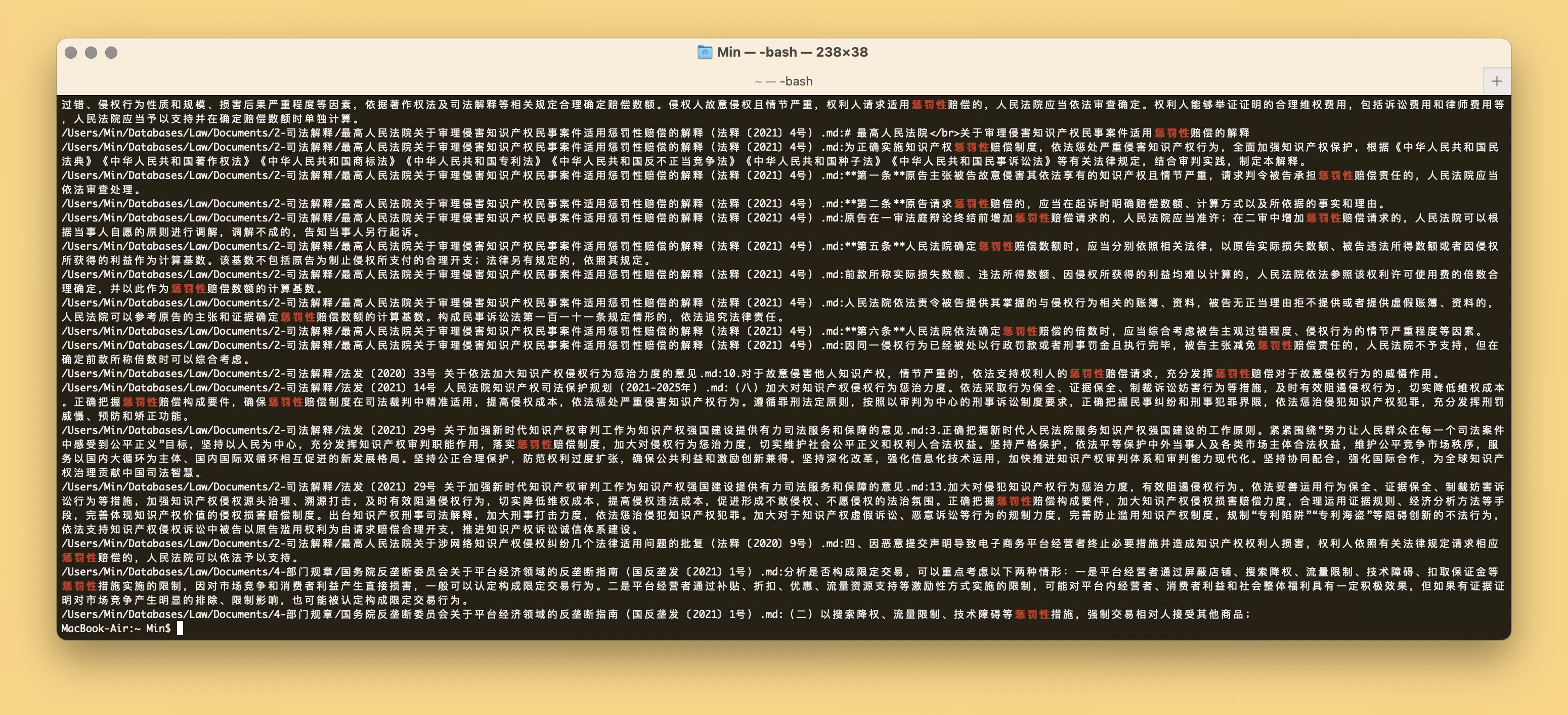1568x715 pixels.
Task: Minimize the Terminal window
Action: [91, 52]
